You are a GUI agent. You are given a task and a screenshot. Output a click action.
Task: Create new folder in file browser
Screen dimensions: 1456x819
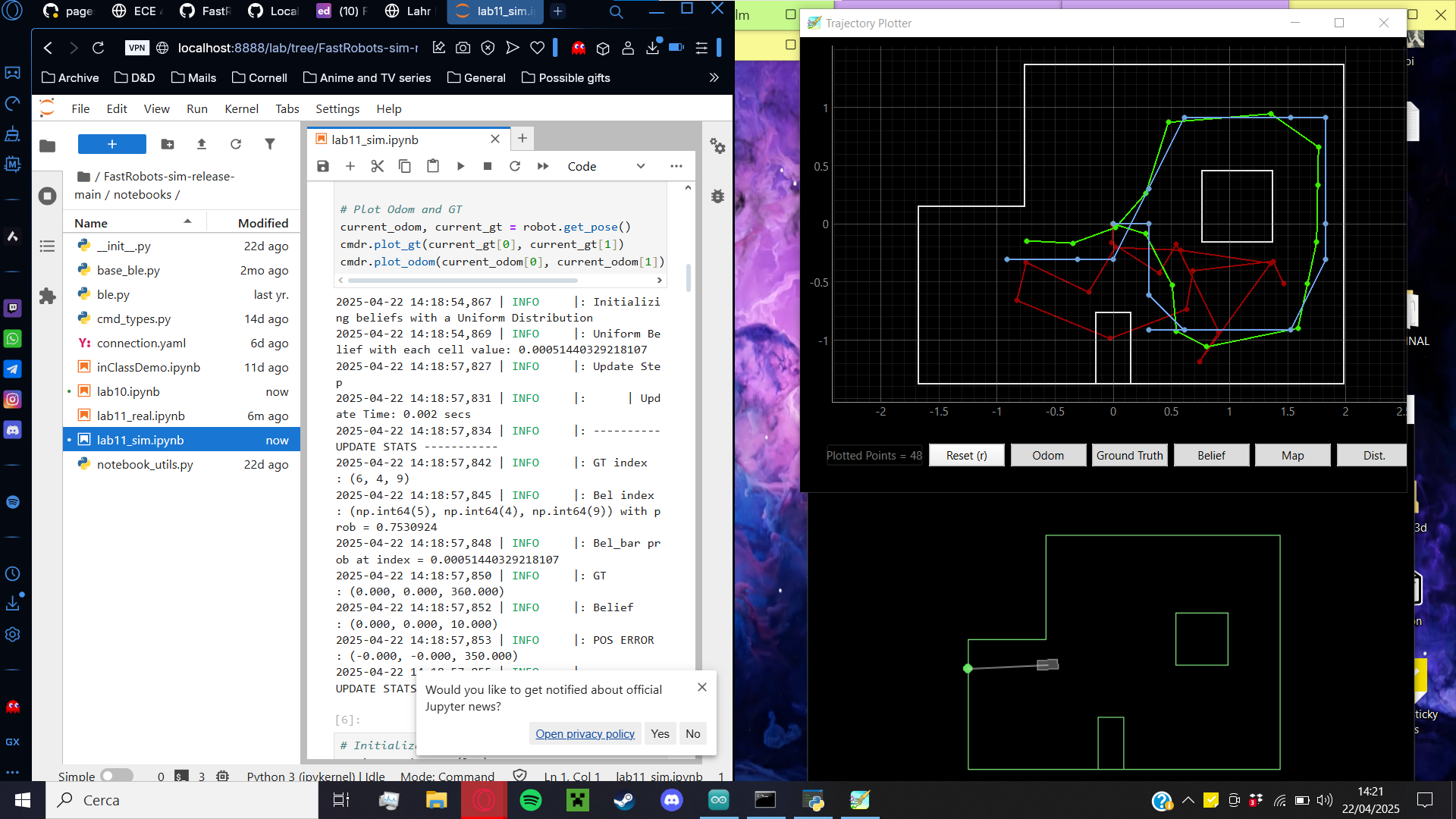[x=168, y=144]
